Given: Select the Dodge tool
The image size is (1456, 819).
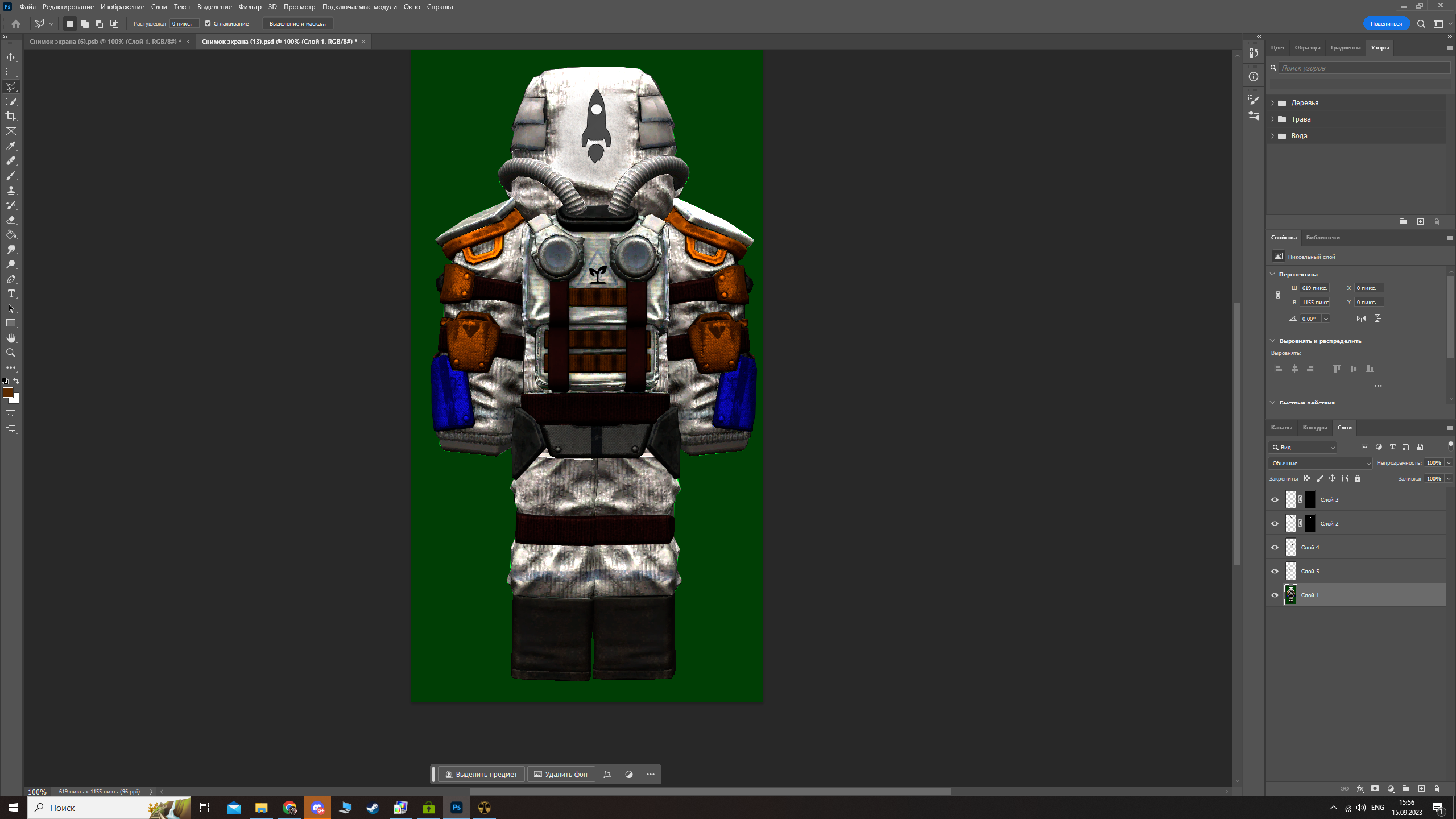Looking at the screenshot, I should point(11,264).
